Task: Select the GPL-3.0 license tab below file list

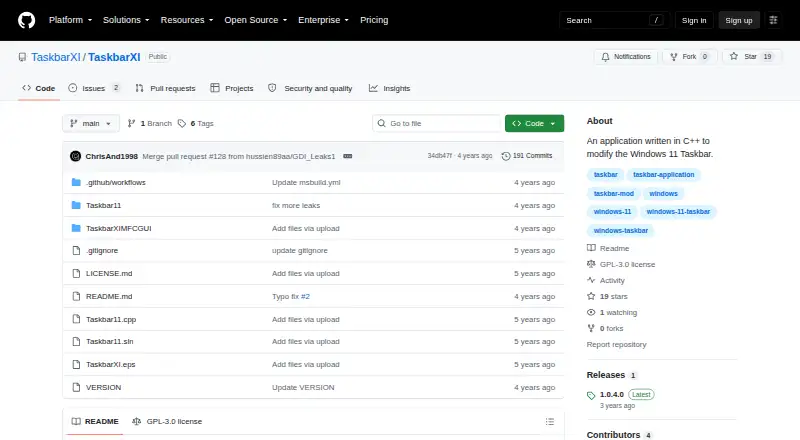Action: point(167,422)
